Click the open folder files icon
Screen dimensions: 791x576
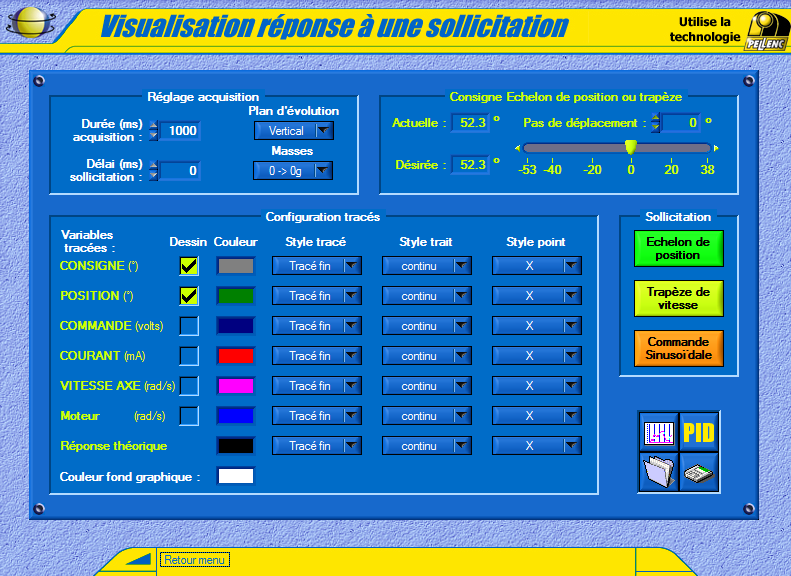(658, 471)
